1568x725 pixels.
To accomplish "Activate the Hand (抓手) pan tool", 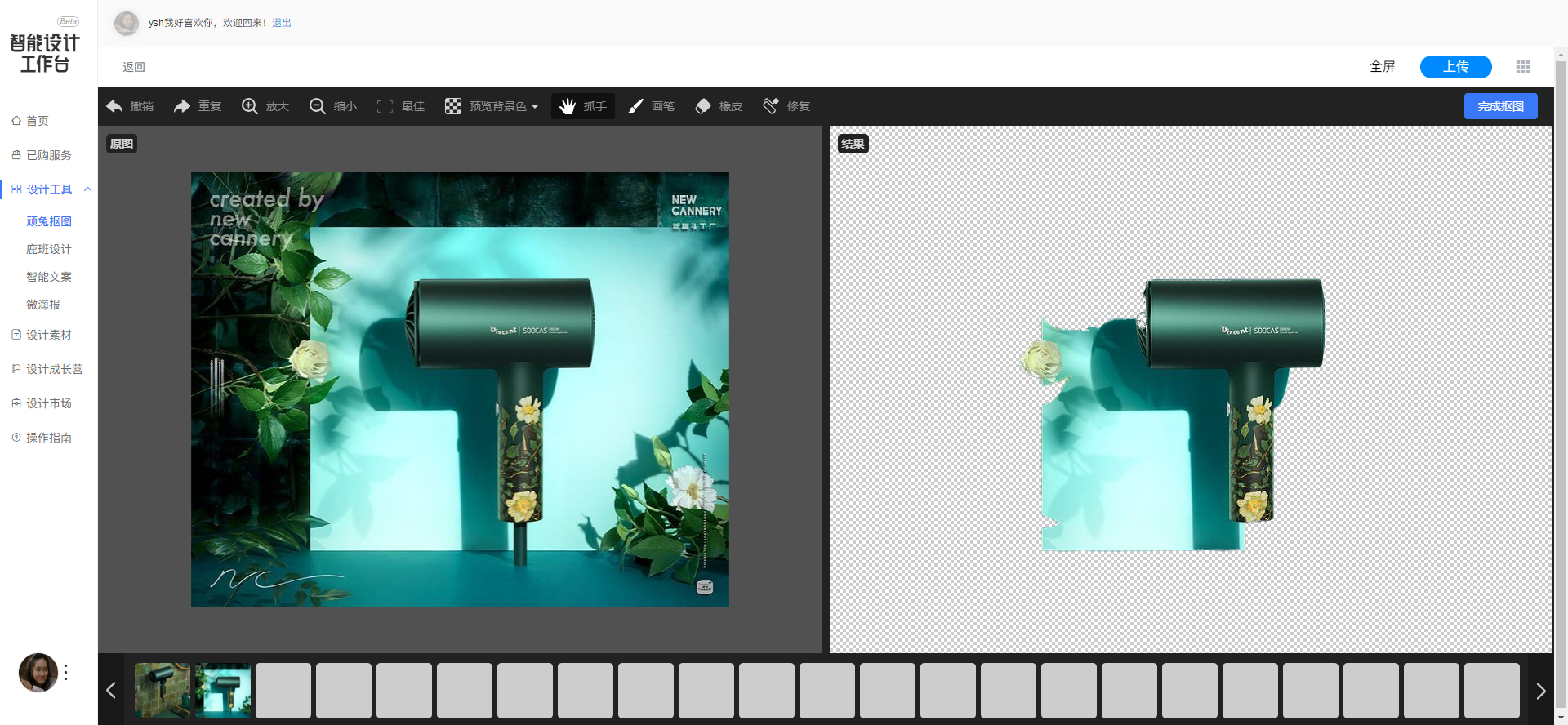I will point(568,106).
